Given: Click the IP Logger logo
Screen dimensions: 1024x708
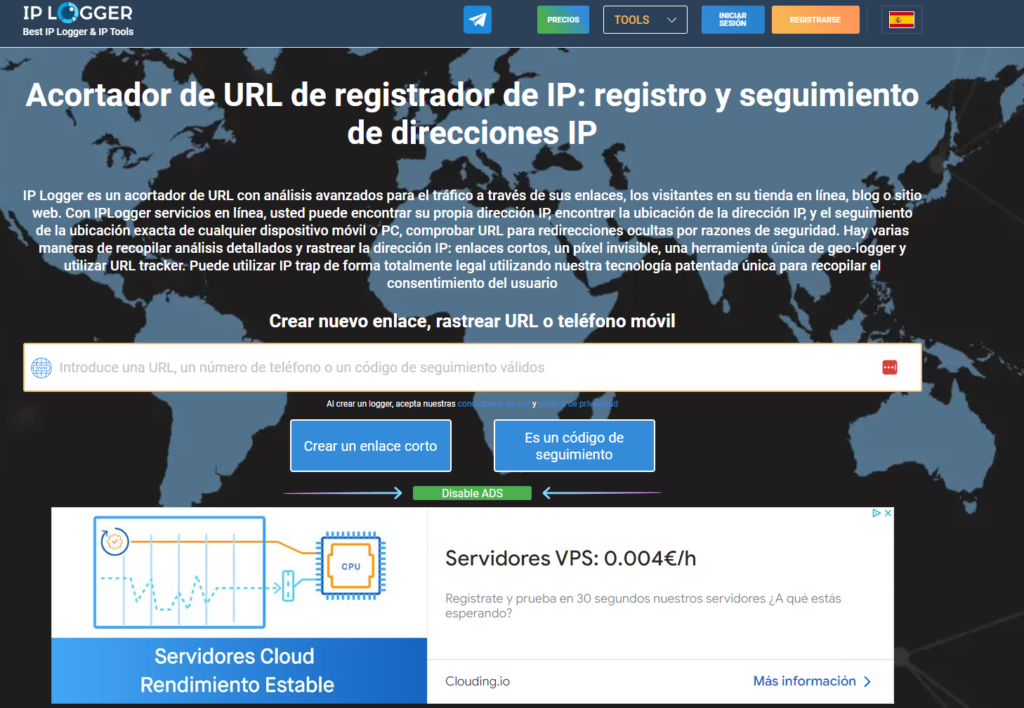Looking at the screenshot, I should click(x=78, y=20).
